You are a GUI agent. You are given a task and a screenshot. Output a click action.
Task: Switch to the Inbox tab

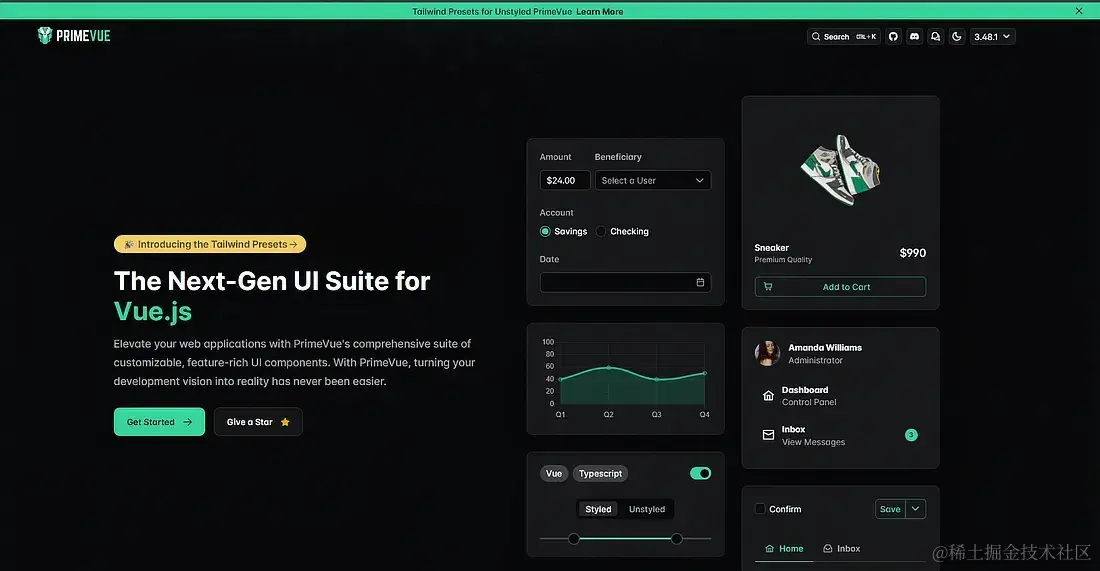coord(841,549)
